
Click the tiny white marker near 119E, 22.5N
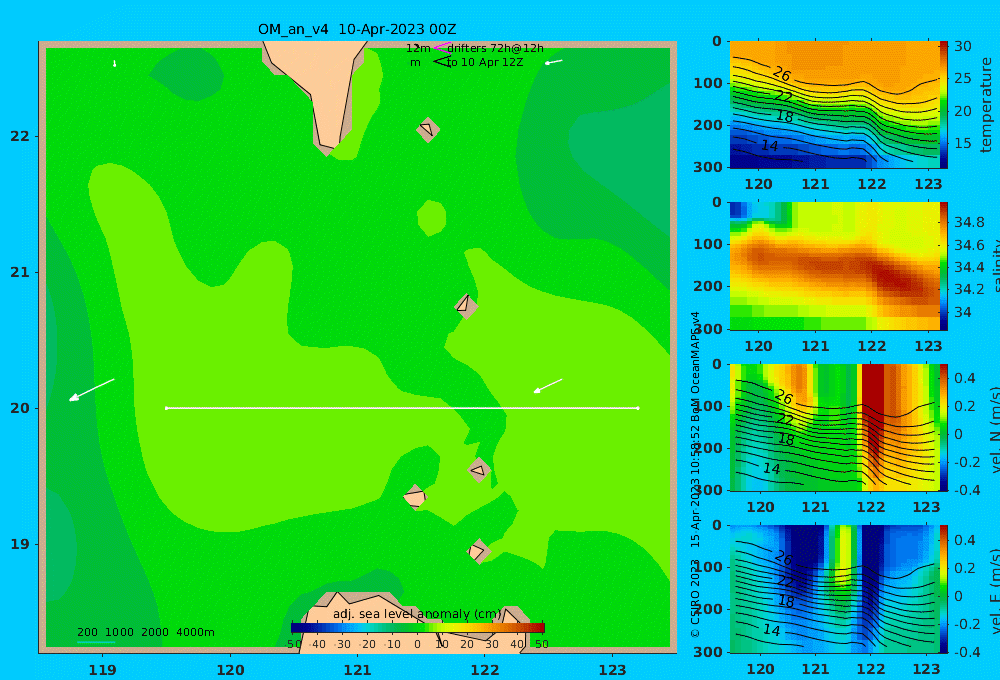(115, 63)
